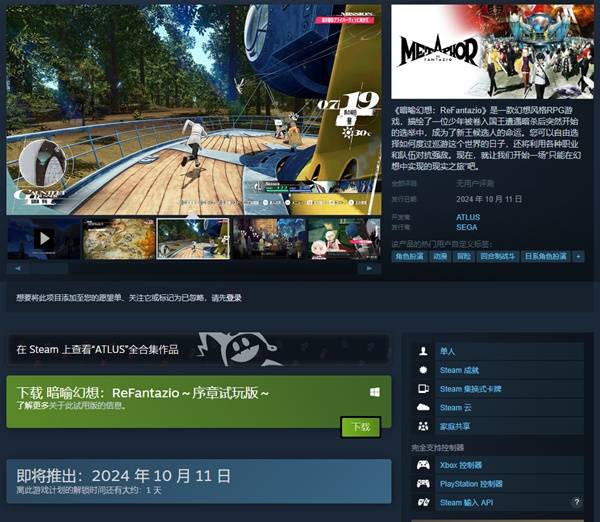Select the ship deck screenshot thumbnail
Viewport: 600px width, 522px height.
(x=193, y=238)
